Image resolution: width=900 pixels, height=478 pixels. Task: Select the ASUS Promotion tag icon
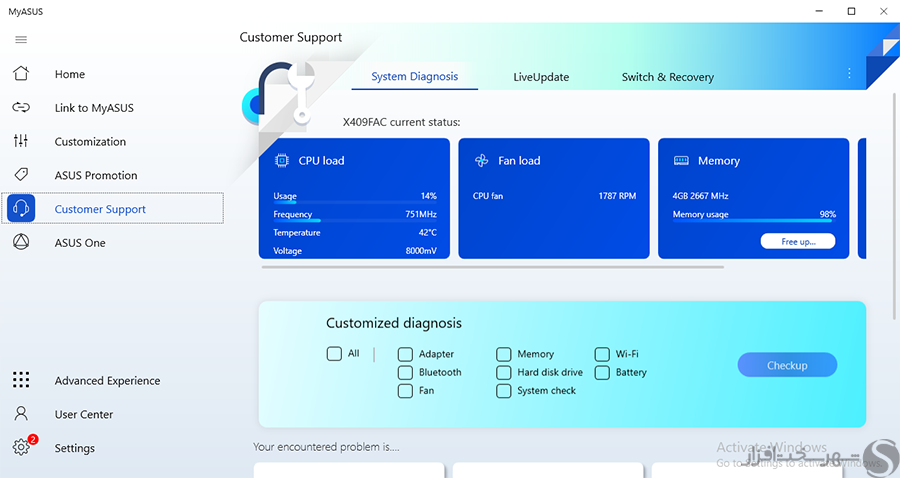pos(21,174)
